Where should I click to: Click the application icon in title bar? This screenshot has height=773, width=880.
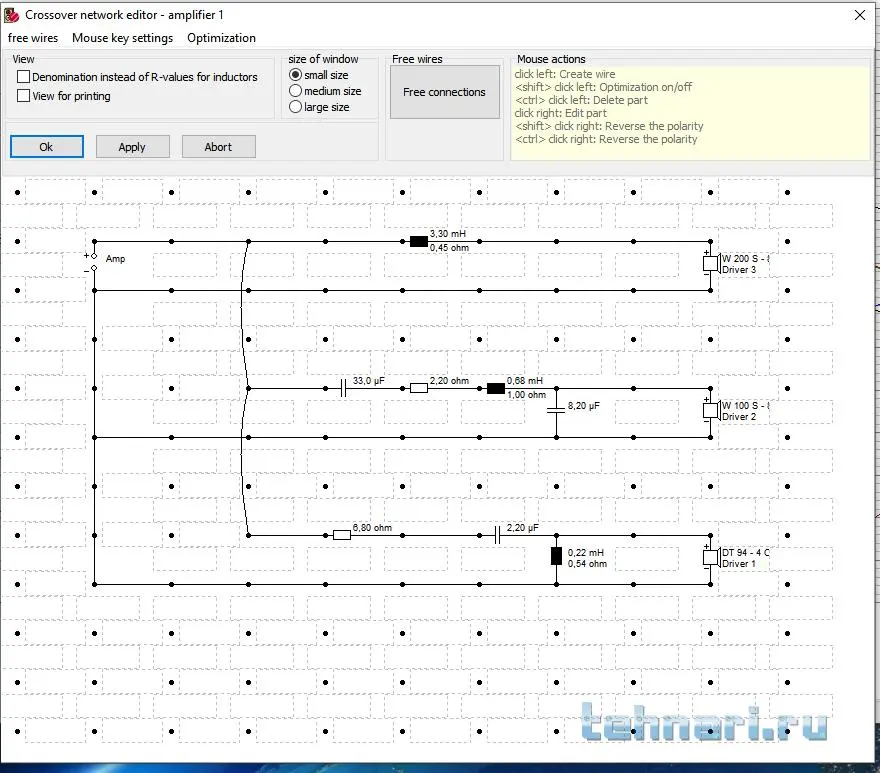[x=11, y=15]
